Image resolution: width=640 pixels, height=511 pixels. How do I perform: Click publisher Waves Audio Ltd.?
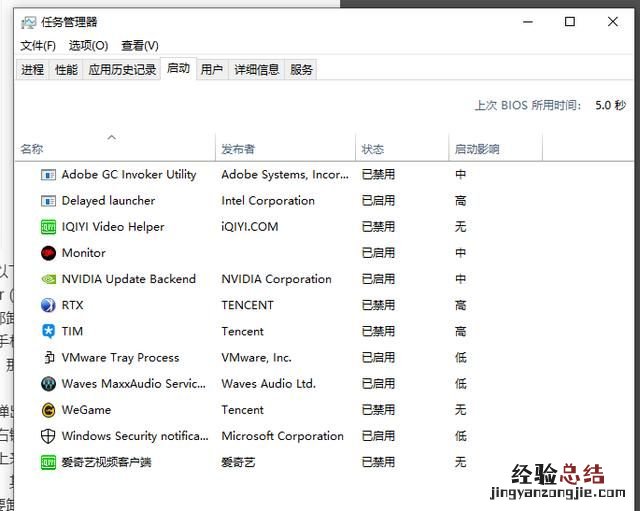(x=269, y=384)
